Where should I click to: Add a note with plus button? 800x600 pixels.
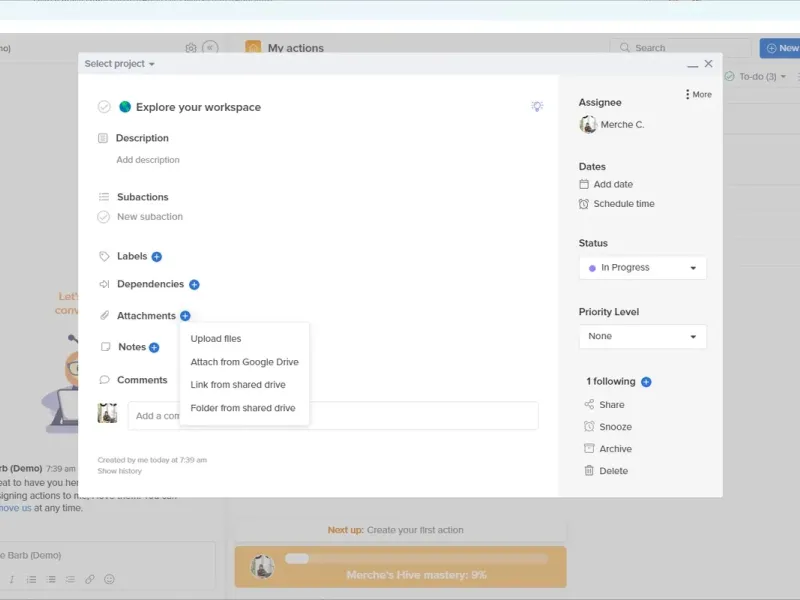click(154, 347)
